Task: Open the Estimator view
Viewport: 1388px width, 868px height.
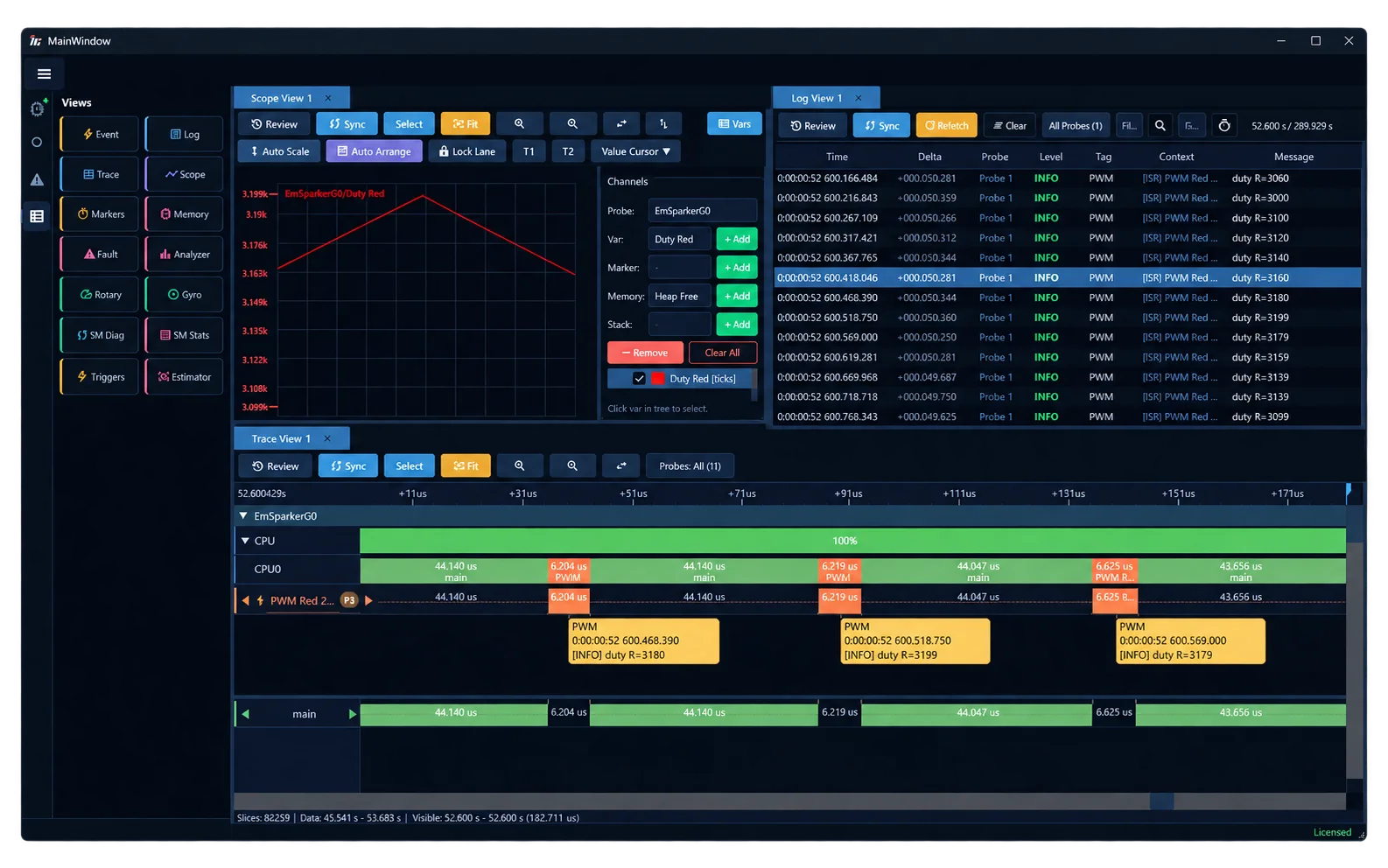Action: tap(185, 377)
